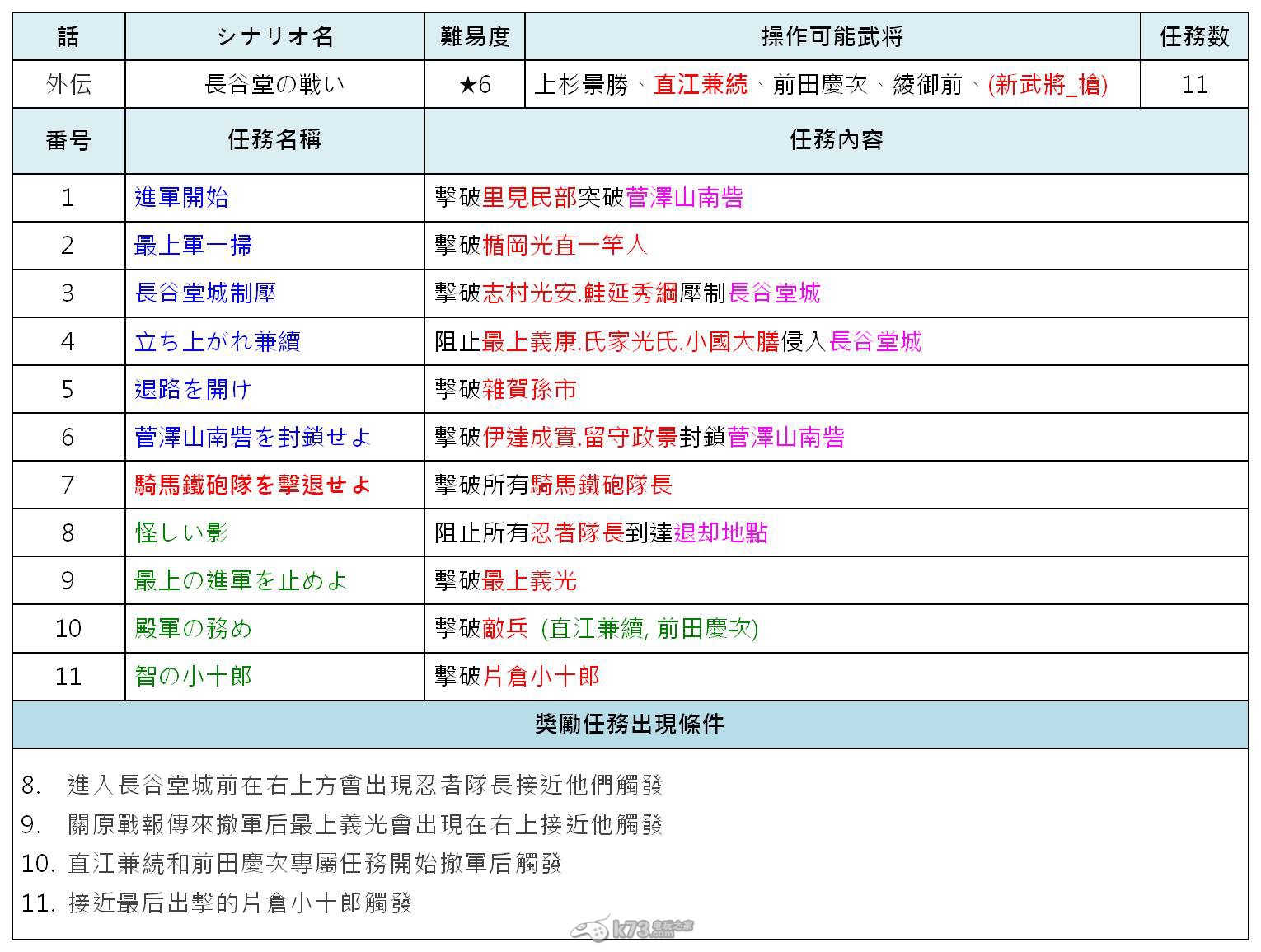Click the 難易度 header cell
The height and width of the screenshot is (952, 1261).
click(x=475, y=37)
